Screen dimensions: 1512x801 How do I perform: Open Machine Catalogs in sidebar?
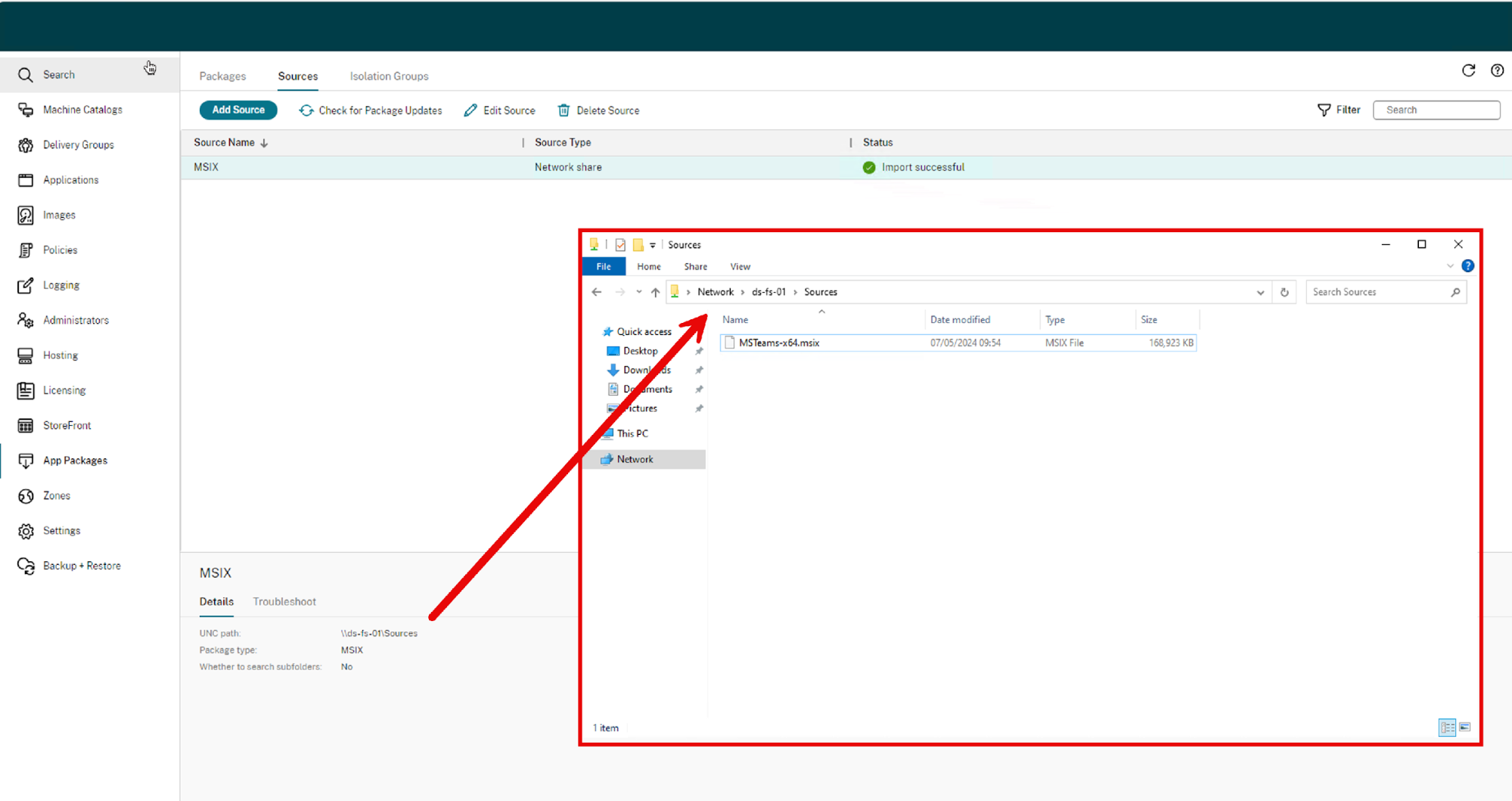click(82, 110)
